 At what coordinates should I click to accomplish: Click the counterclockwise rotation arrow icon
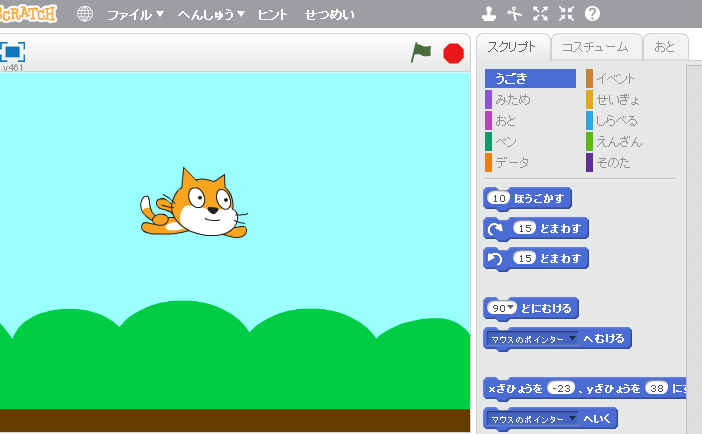coord(496,258)
